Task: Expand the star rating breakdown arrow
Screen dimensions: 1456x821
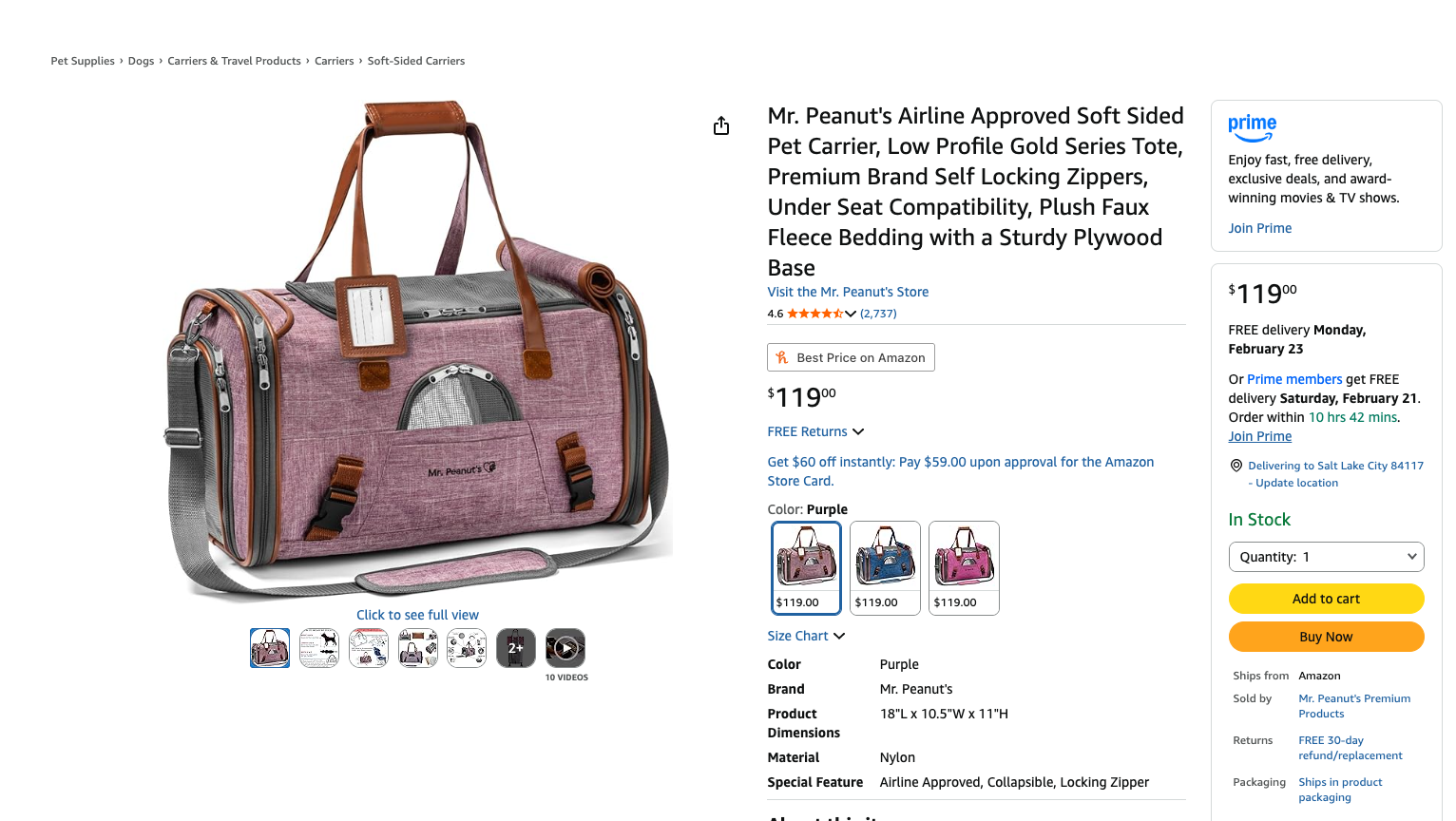Action: 851,314
